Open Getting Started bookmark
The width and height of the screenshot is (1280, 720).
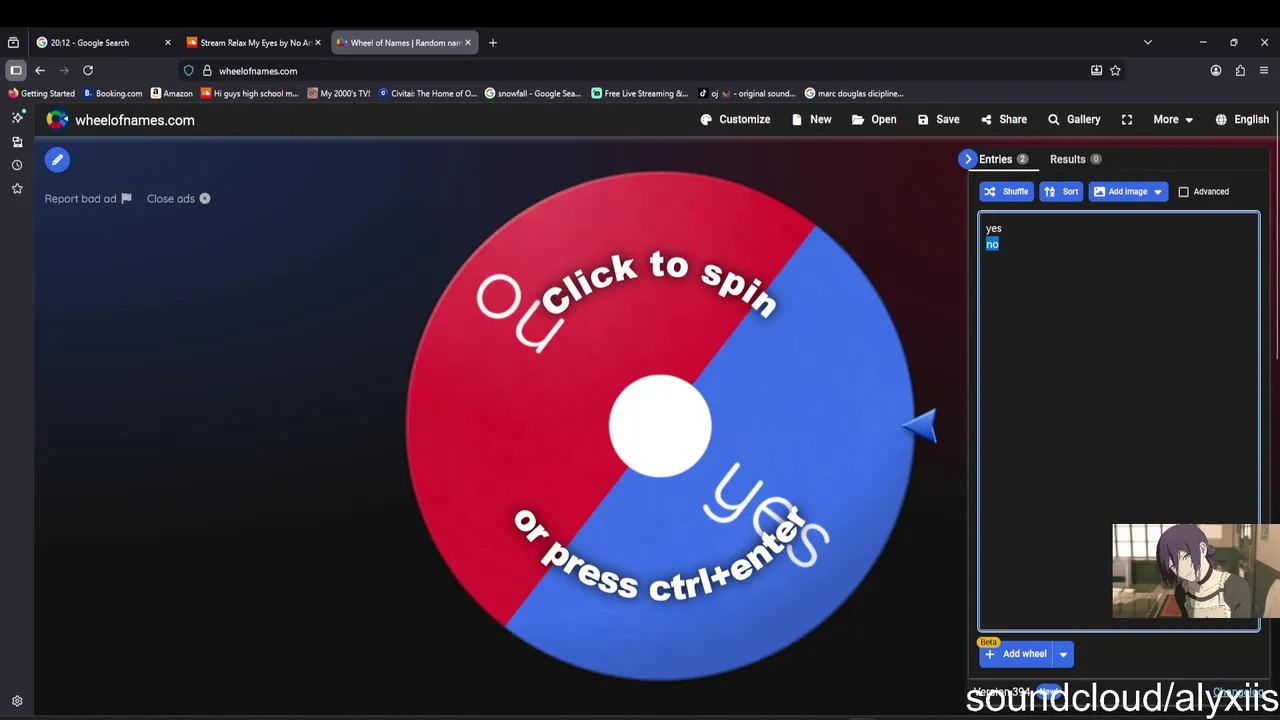click(x=41, y=94)
